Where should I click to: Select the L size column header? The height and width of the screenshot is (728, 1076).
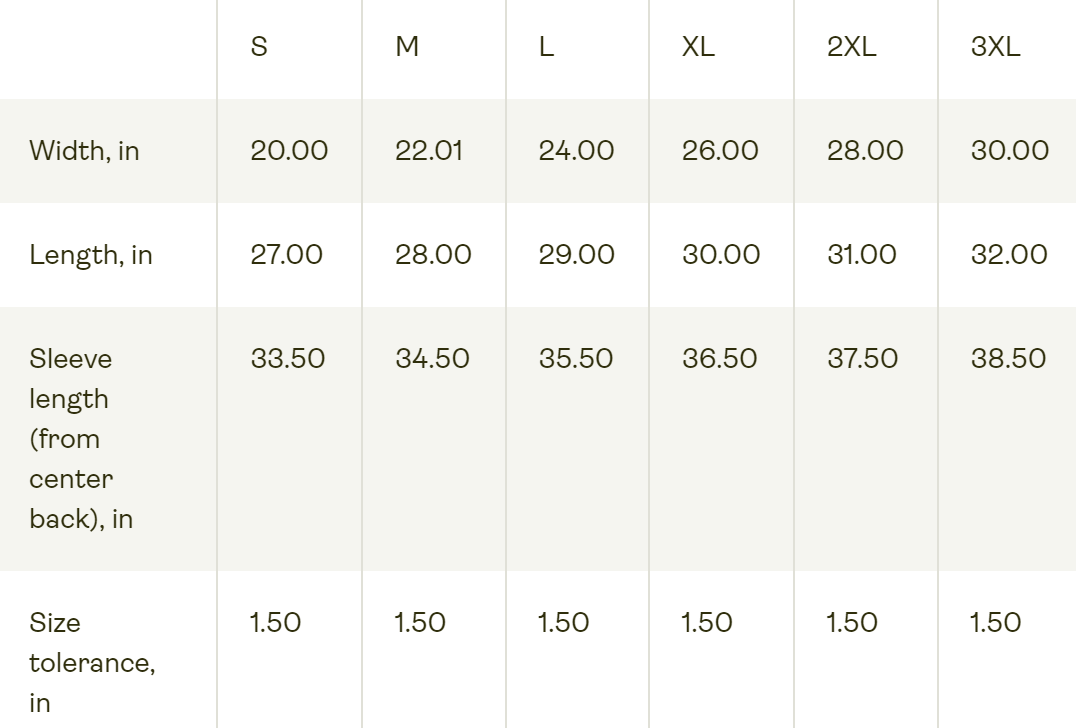(x=546, y=47)
